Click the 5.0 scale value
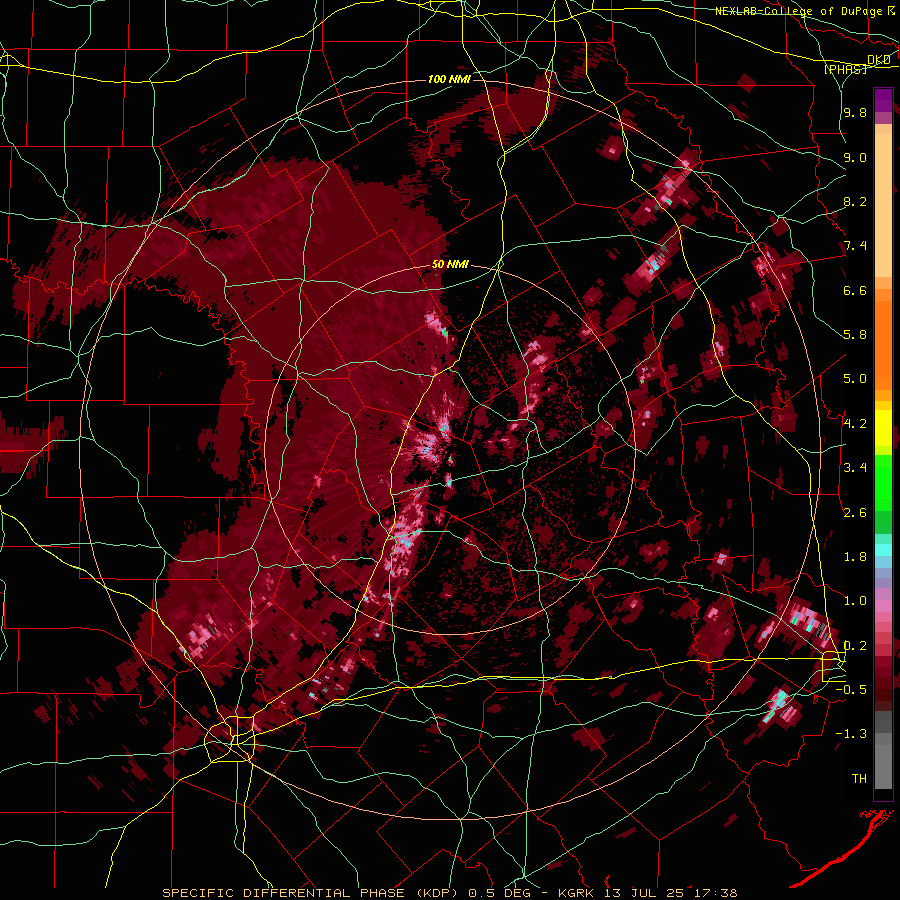 855,379
